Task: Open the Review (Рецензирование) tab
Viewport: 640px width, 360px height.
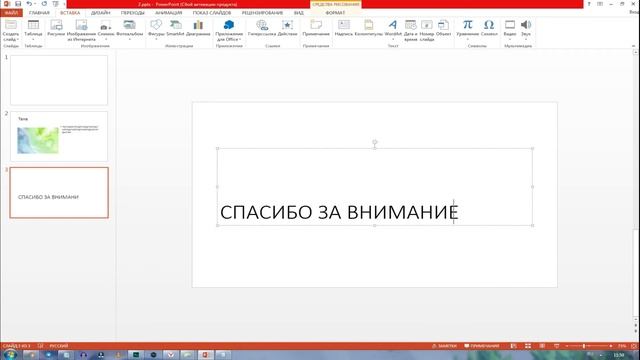Action: [262, 13]
